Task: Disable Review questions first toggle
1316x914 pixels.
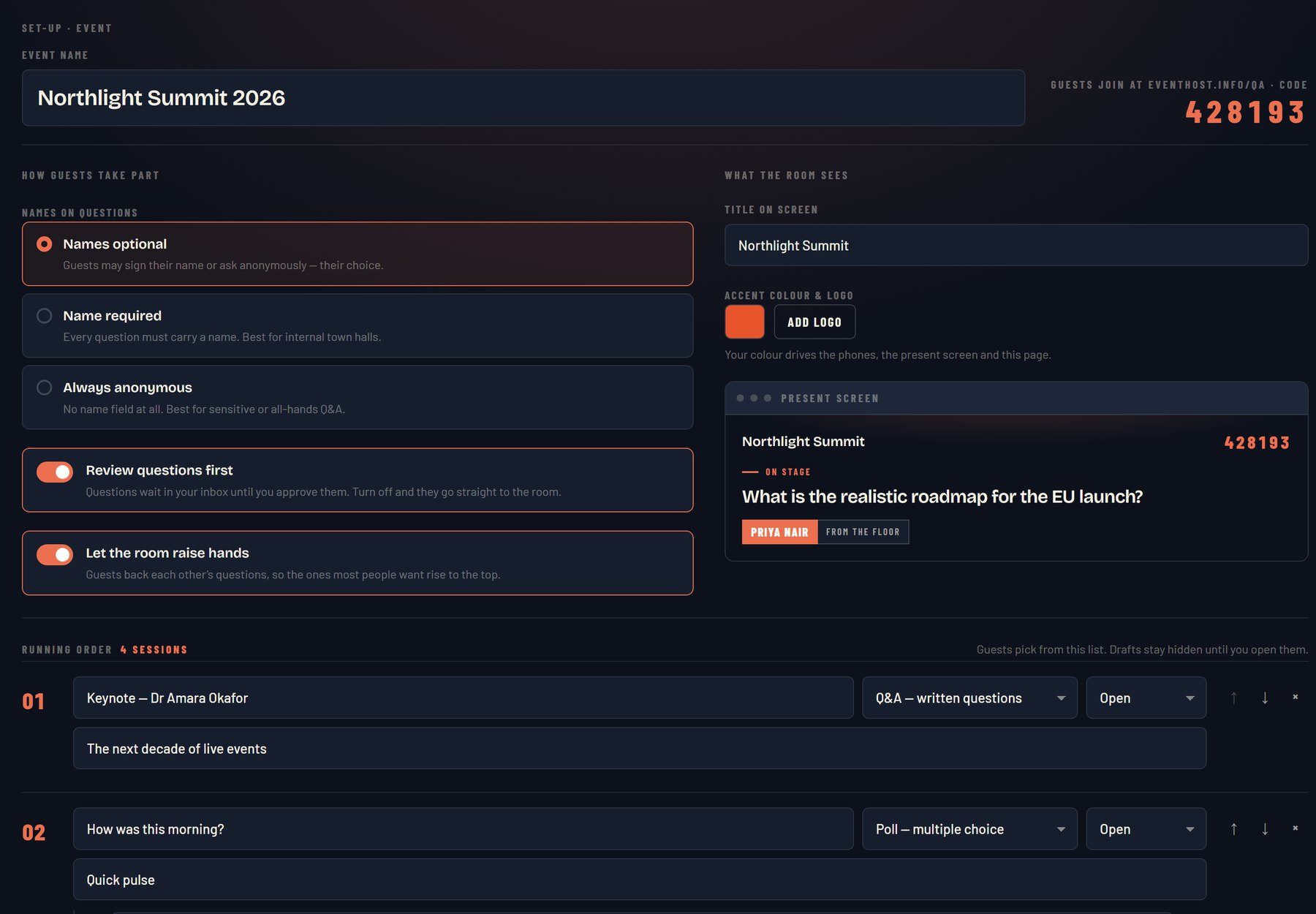Action: pos(55,472)
